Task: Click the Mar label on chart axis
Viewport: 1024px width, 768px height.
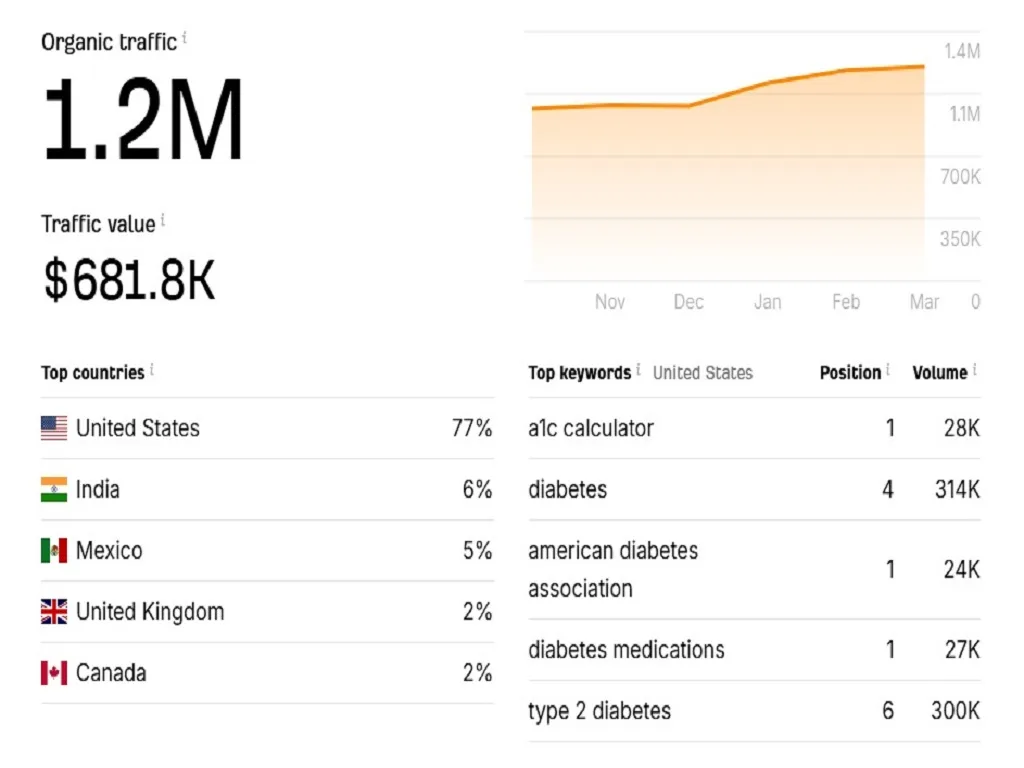Action: coord(924,302)
